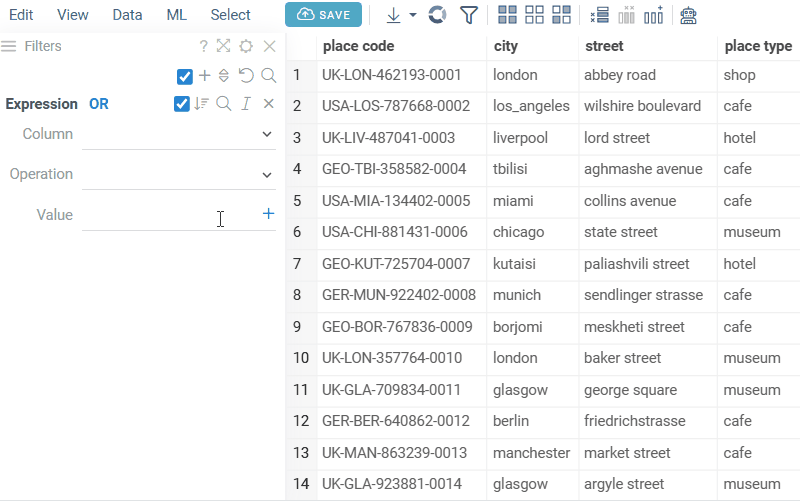Screen dimensions: 800x501
Task: Toggle the top filters enabled checkbox
Action: 185,77
